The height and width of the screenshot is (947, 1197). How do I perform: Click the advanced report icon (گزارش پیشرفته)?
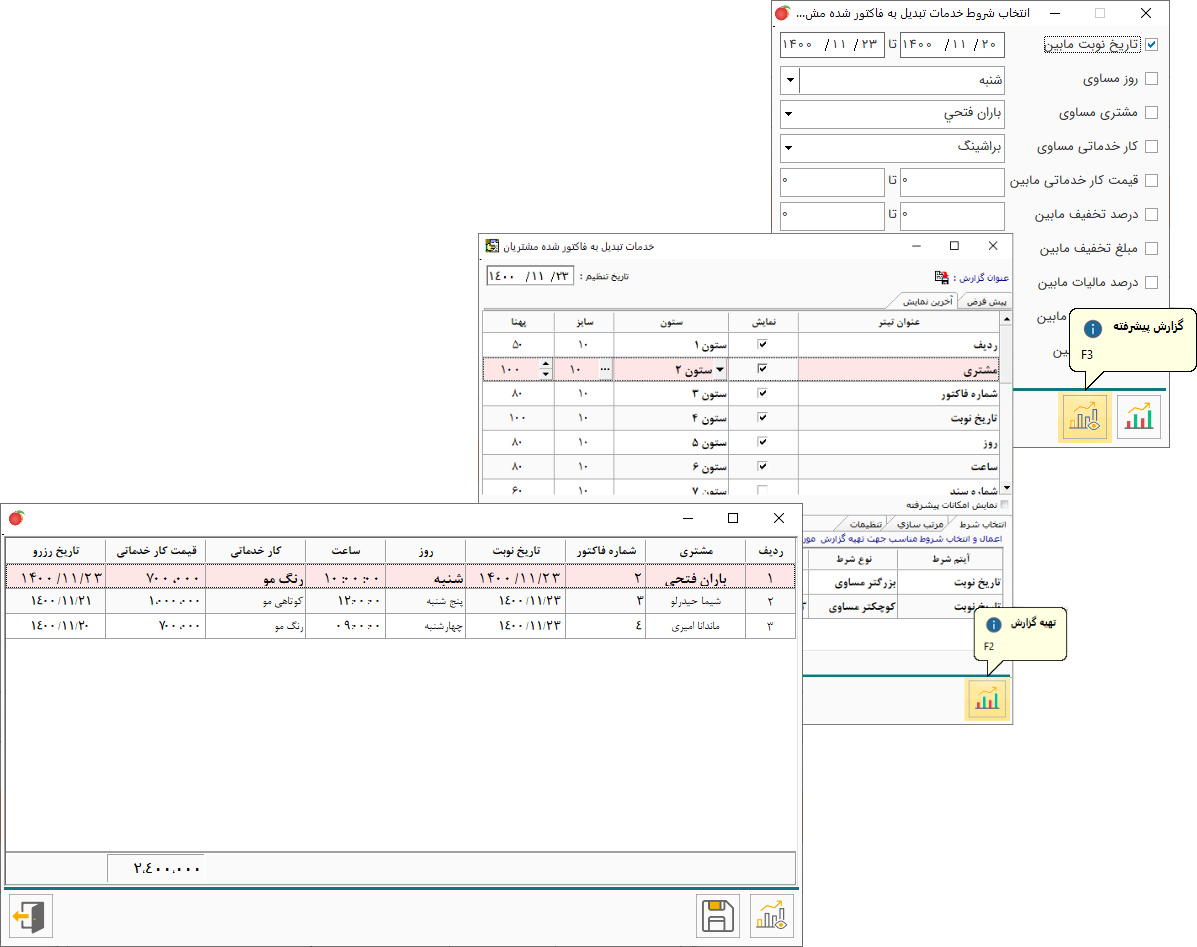click(x=1084, y=417)
